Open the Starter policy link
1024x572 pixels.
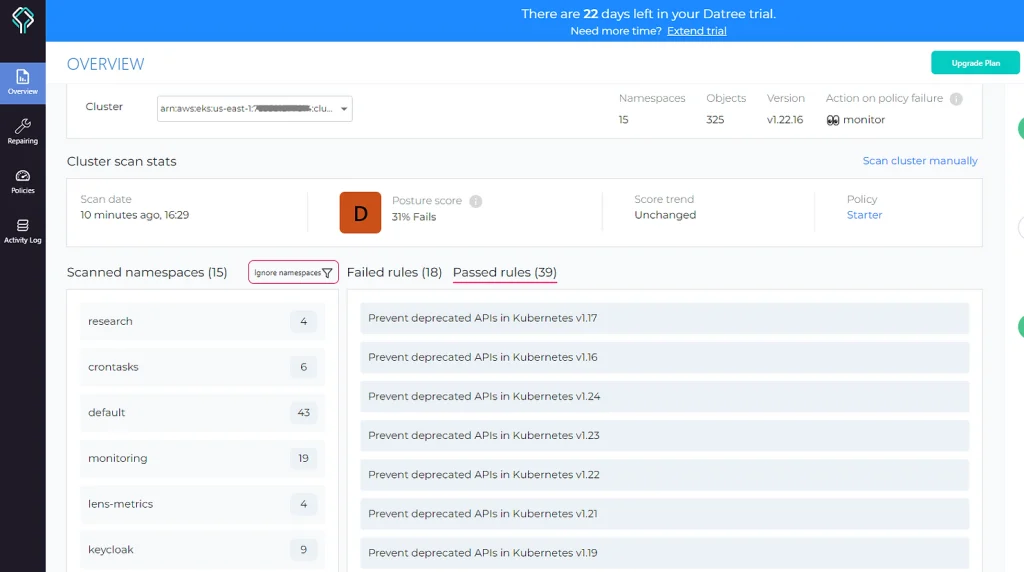pyautogui.click(x=864, y=215)
